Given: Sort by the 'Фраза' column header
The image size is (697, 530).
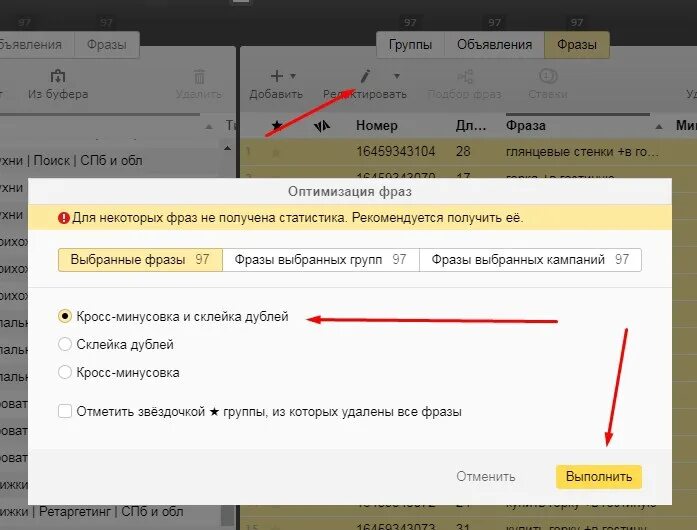Looking at the screenshot, I should coord(525,126).
